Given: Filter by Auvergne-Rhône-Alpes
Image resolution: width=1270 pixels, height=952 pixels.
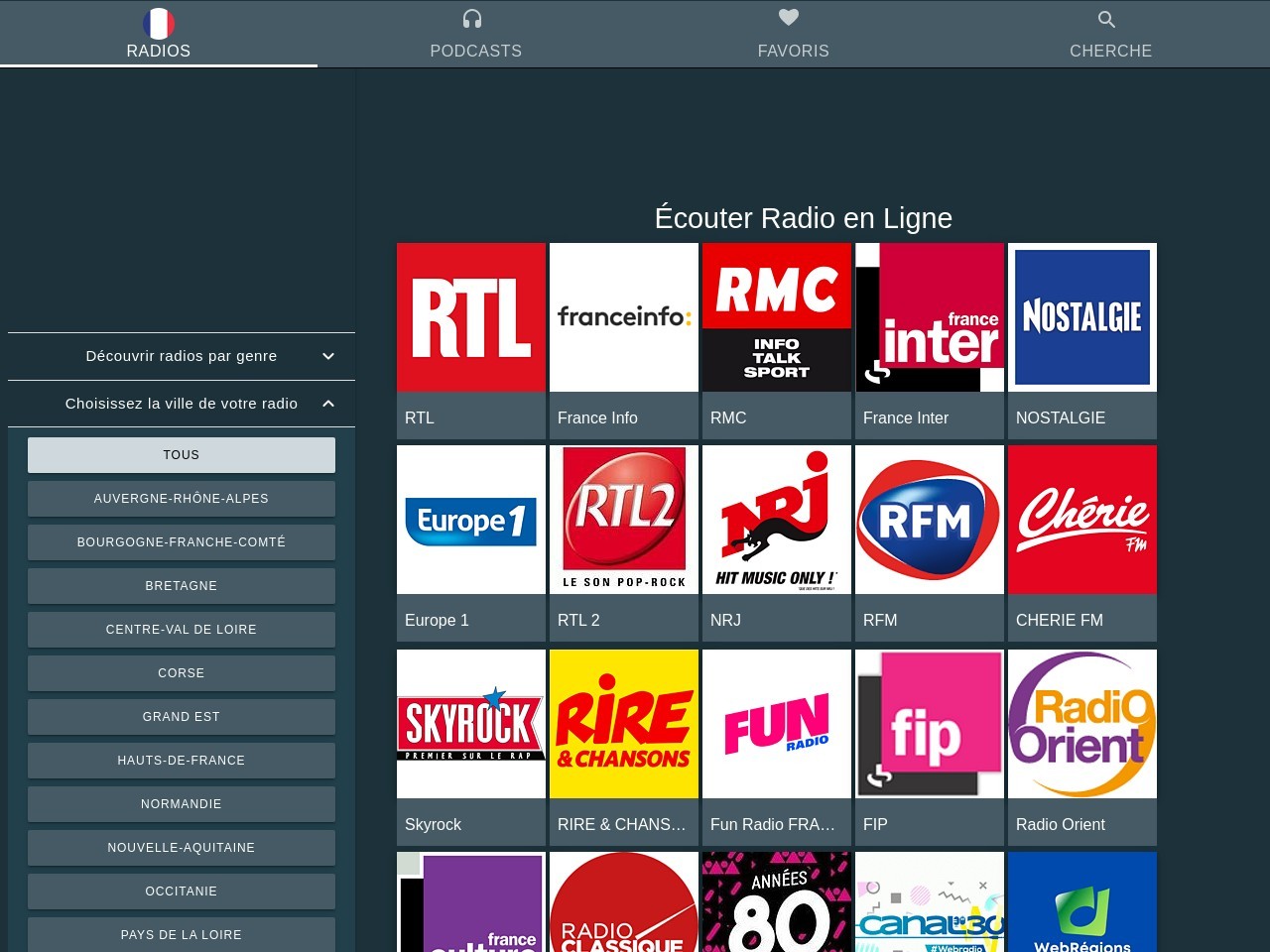Looking at the screenshot, I should [182, 499].
